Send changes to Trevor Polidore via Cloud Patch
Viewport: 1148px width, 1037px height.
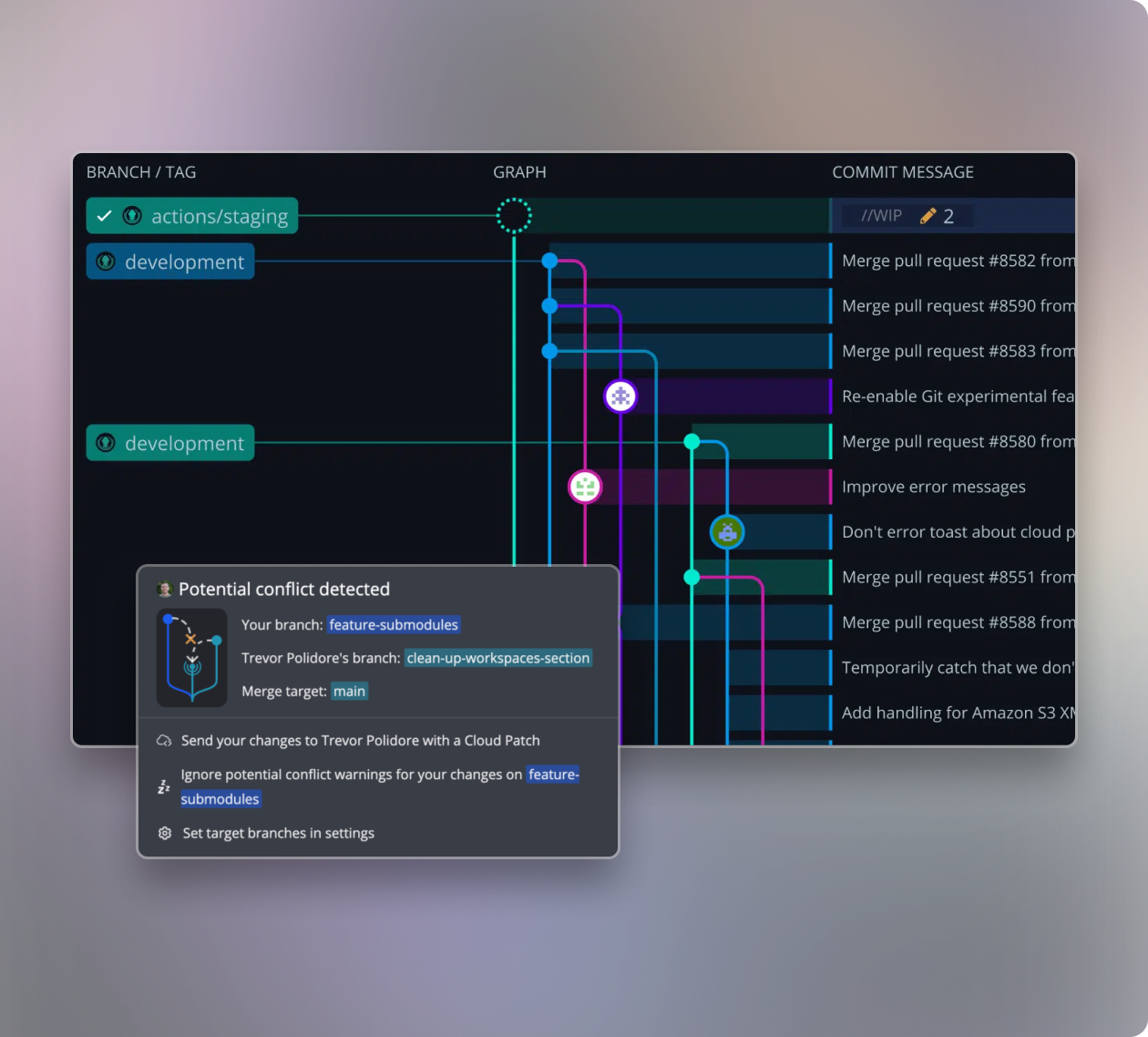[360, 741]
